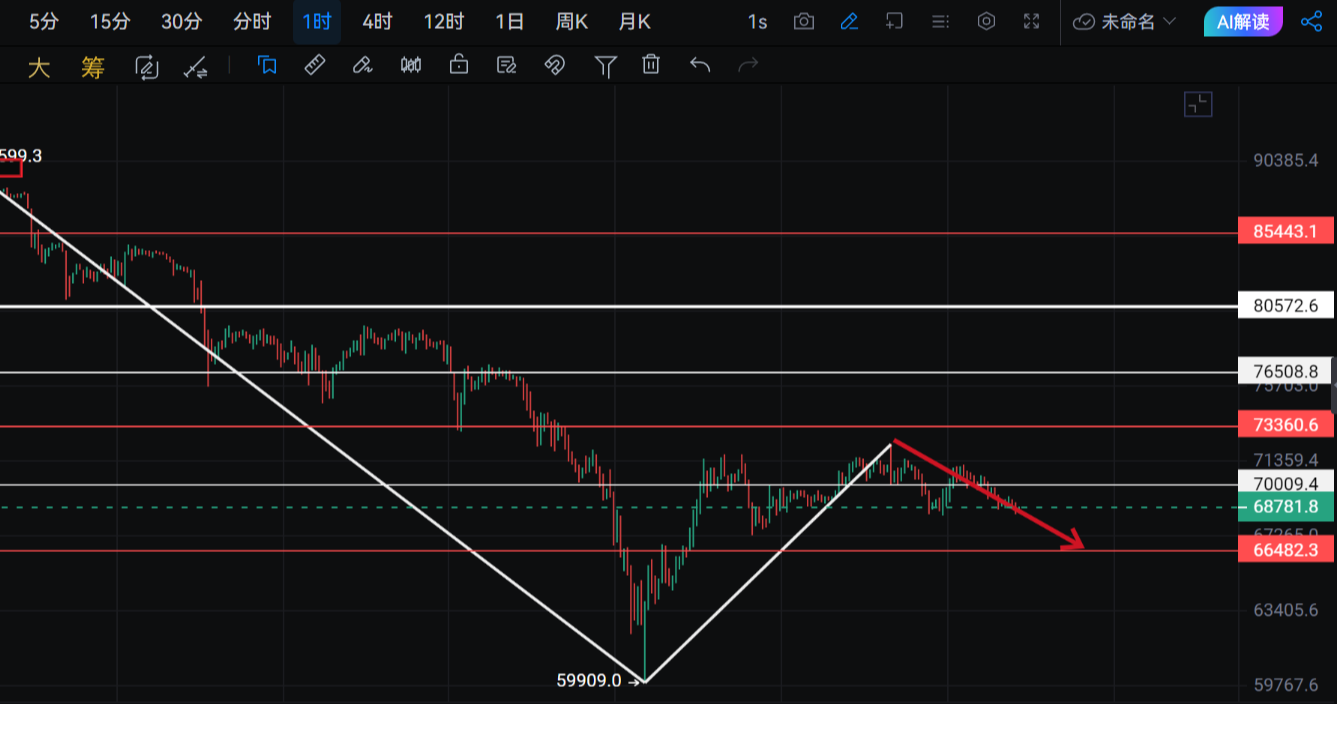The image size is (1337, 755).
Task: Open the list menu icon in top bar
Action: pyautogui.click(x=940, y=22)
